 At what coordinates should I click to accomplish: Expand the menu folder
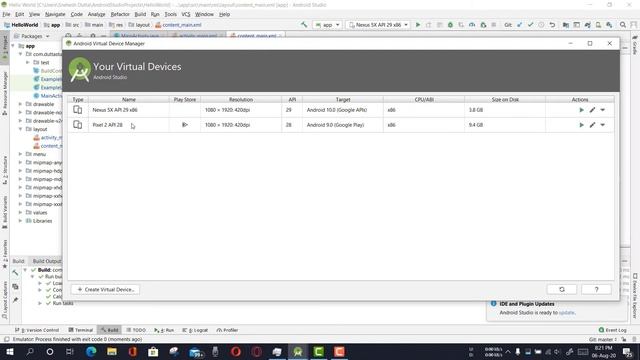[20, 154]
